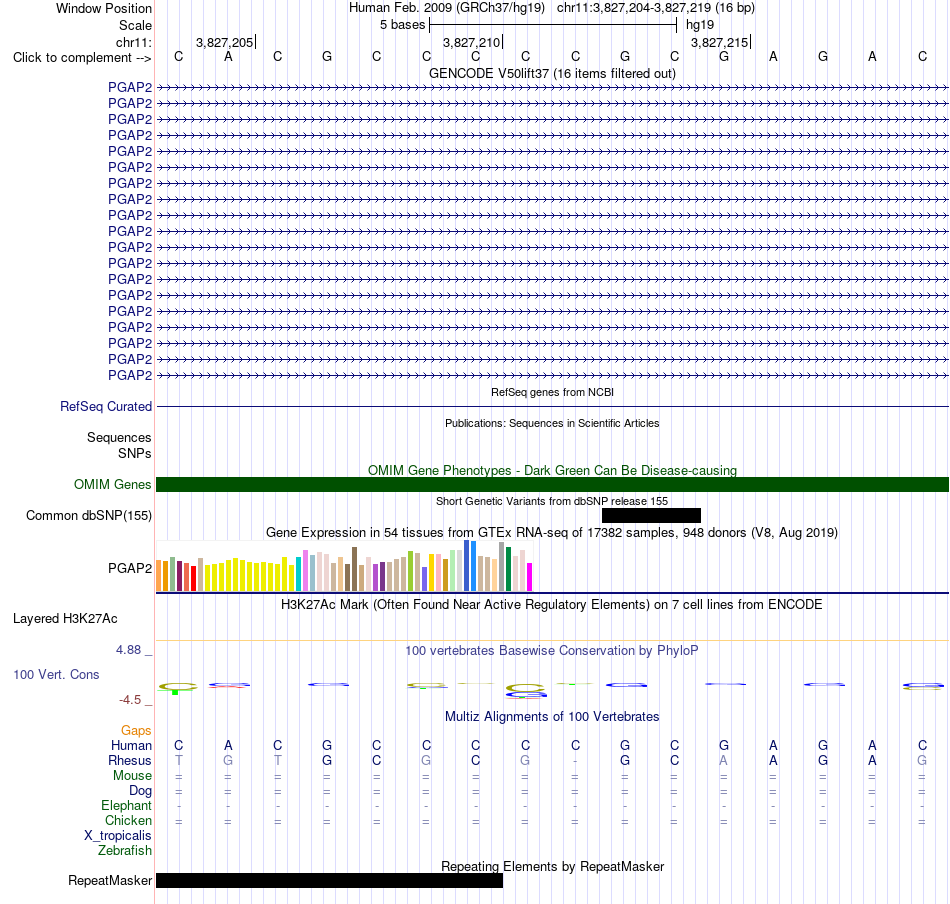Click the 3,827,210 position marker
The width and height of the screenshot is (950, 904).
pos(472,42)
